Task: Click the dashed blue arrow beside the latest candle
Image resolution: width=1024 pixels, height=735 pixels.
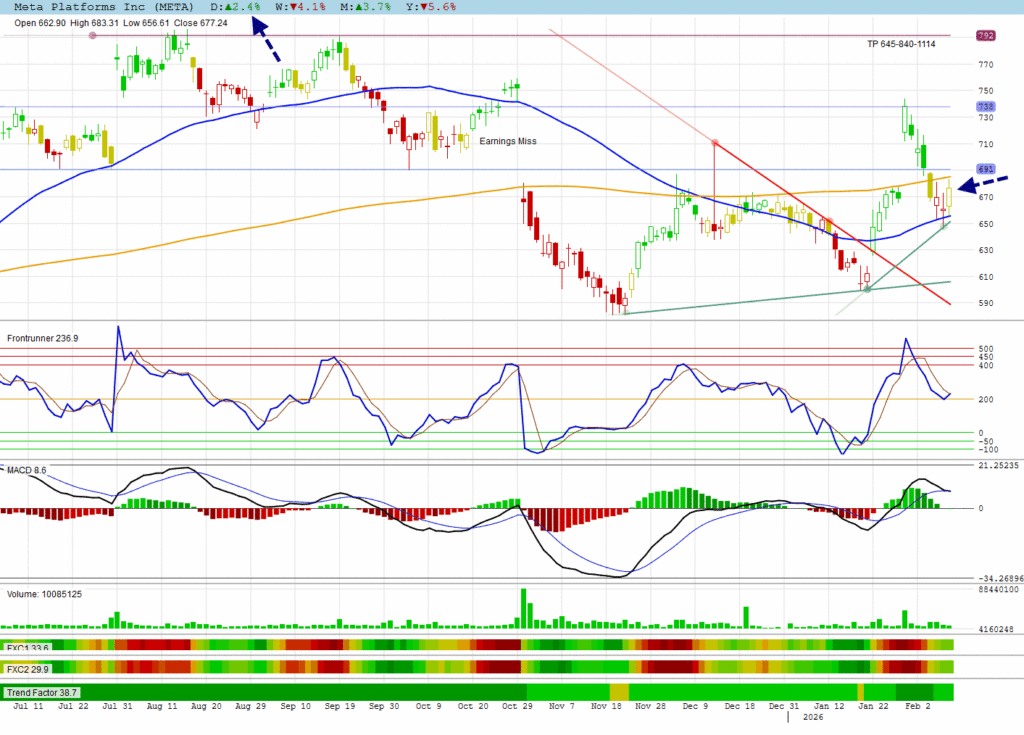Action: pyautogui.click(x=982, y=183)
